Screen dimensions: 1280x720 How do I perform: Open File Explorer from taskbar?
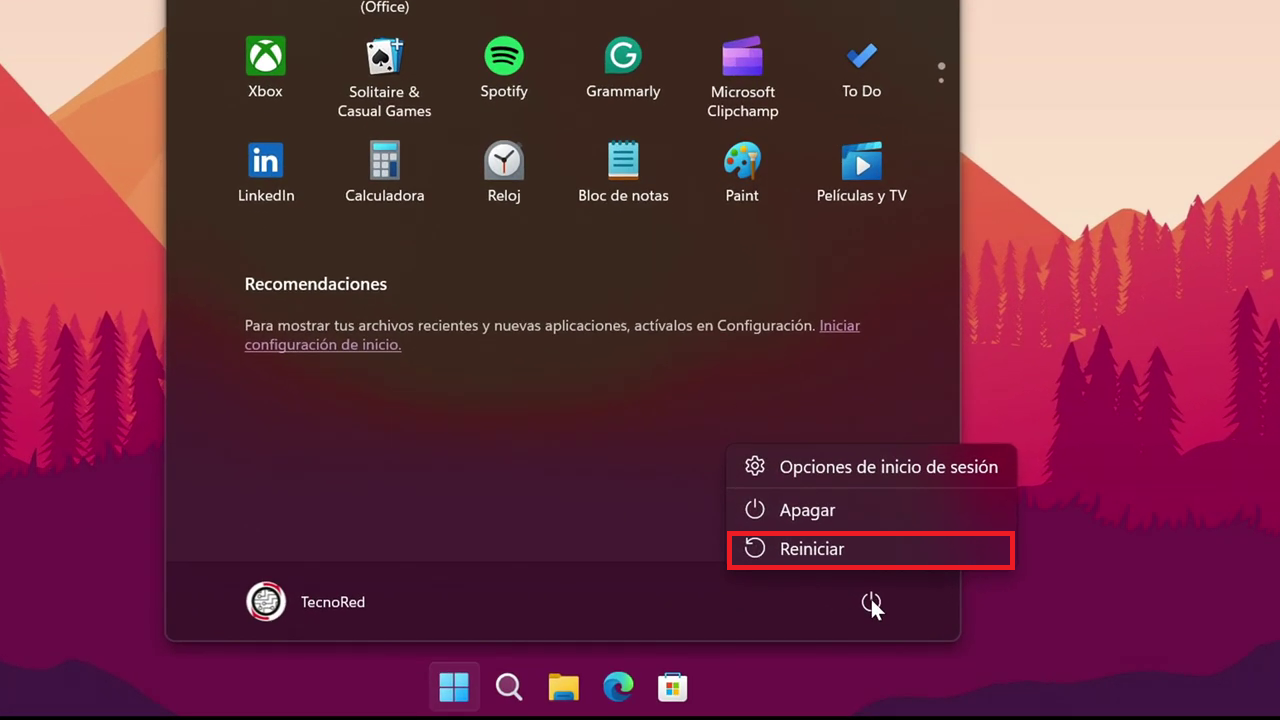pyautogui.click(x=564, y=687)
